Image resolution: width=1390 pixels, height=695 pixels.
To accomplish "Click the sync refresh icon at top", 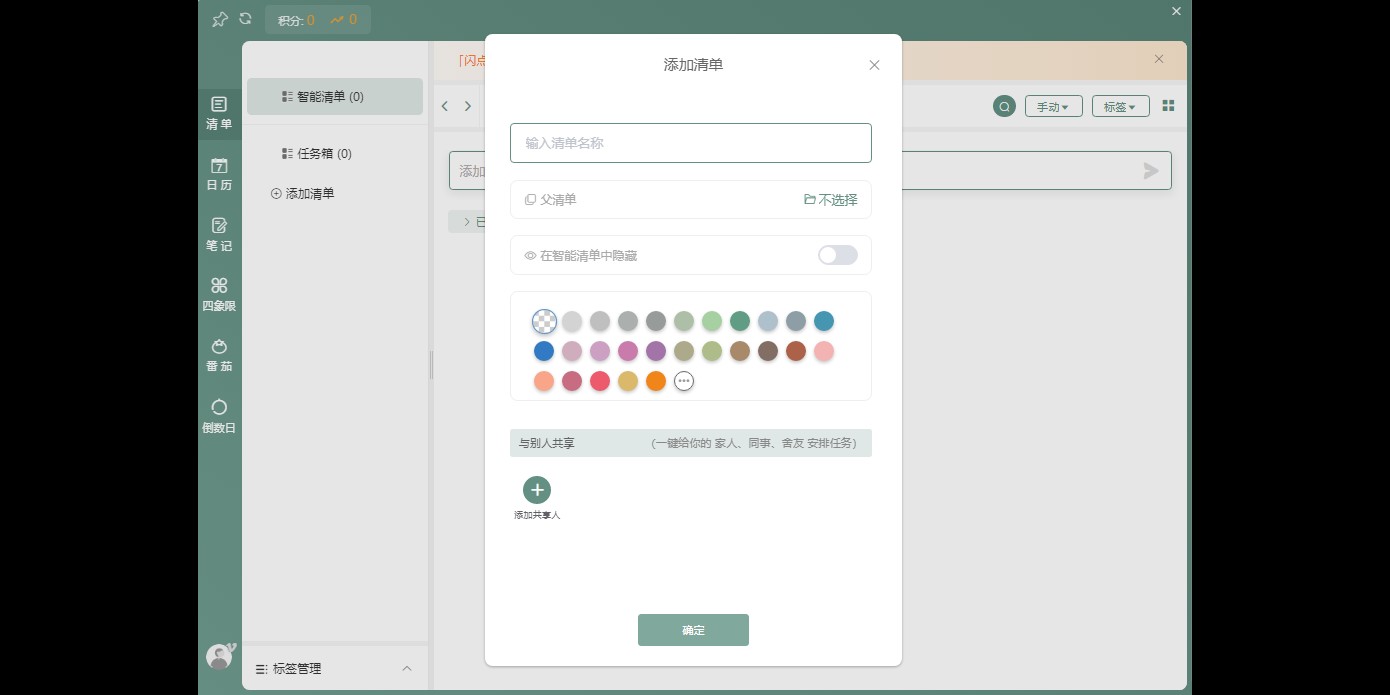I will coord(245,19).
